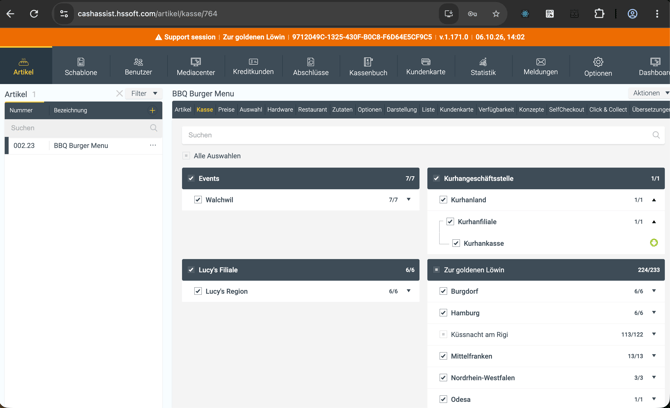Click the Suchen field above Alle Auswahlen

(x=423, y=135)
